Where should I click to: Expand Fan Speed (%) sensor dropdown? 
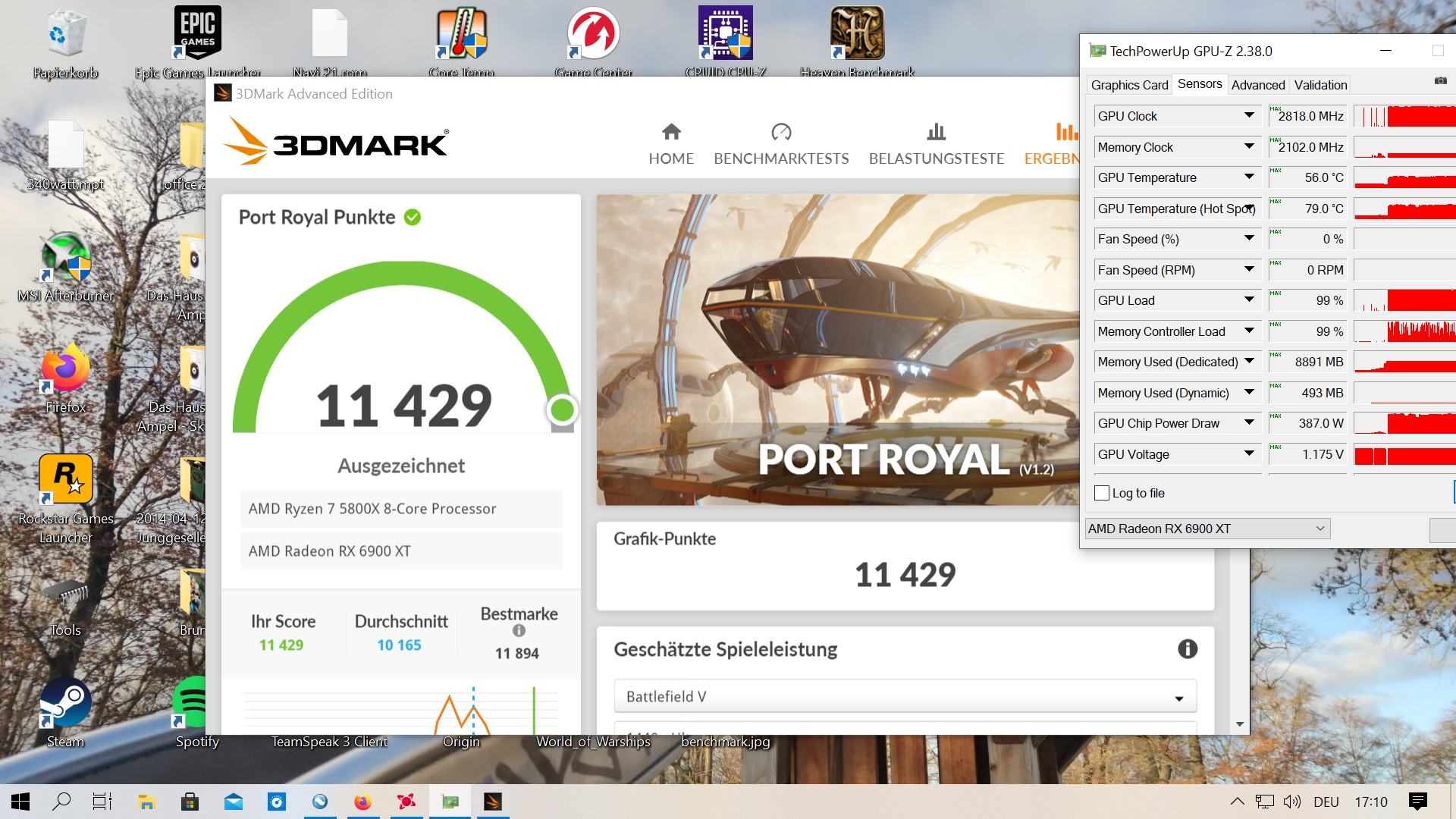(x=1249, y=238)
